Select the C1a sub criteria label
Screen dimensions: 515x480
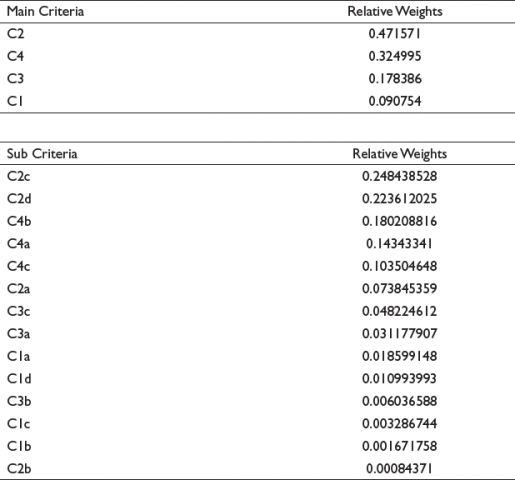click(x=19, y=356)
